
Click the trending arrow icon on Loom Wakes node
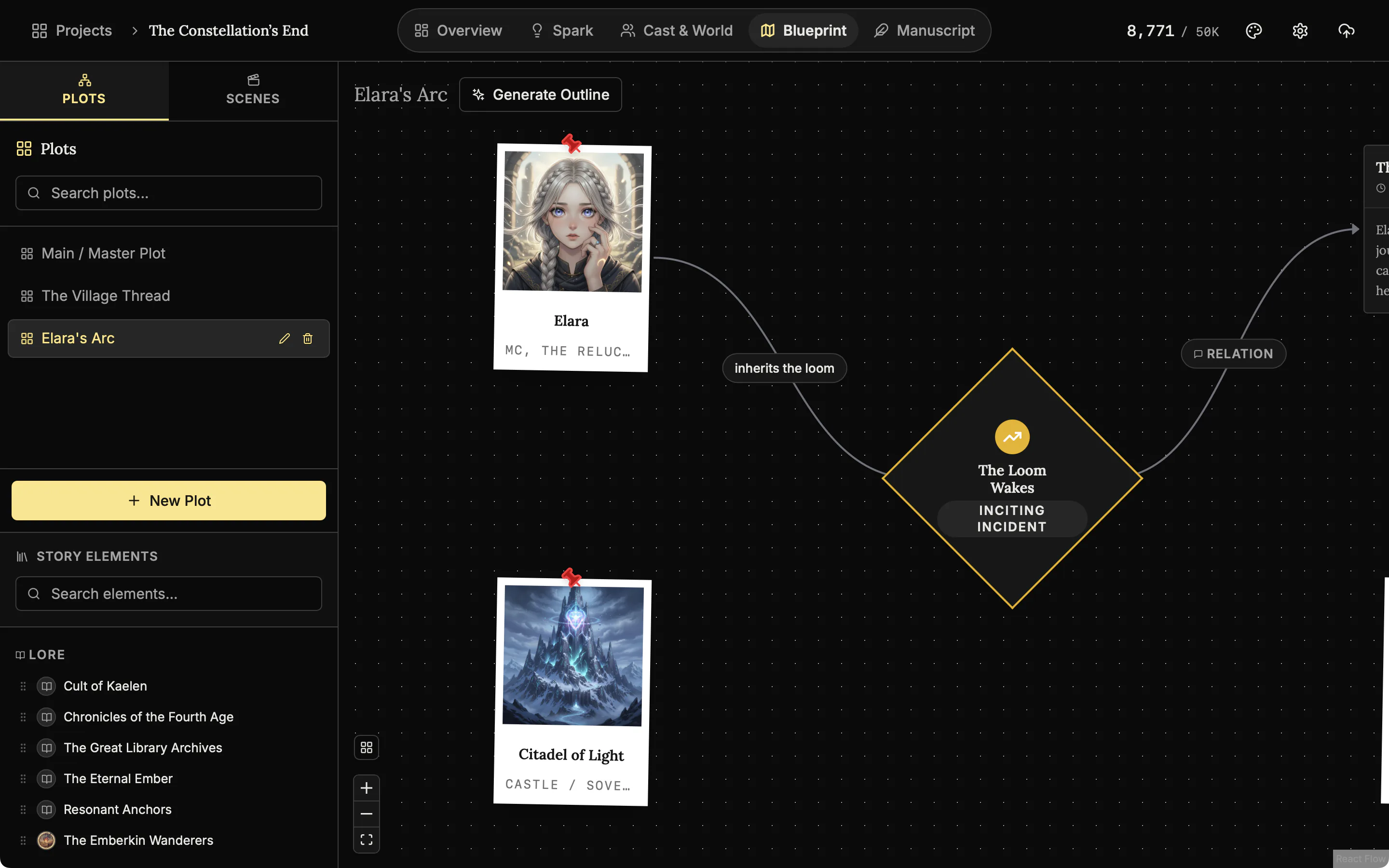tap(1012, 437)
